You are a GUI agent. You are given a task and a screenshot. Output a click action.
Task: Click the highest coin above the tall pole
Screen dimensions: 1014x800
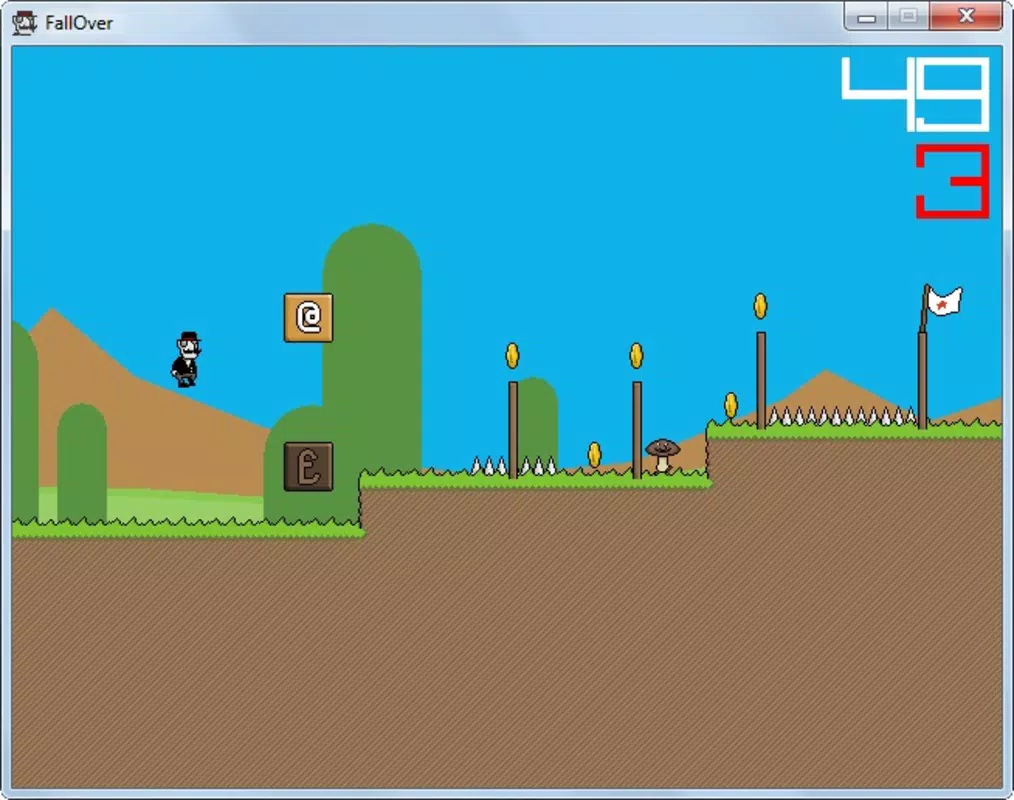click(x=760, y=306)
